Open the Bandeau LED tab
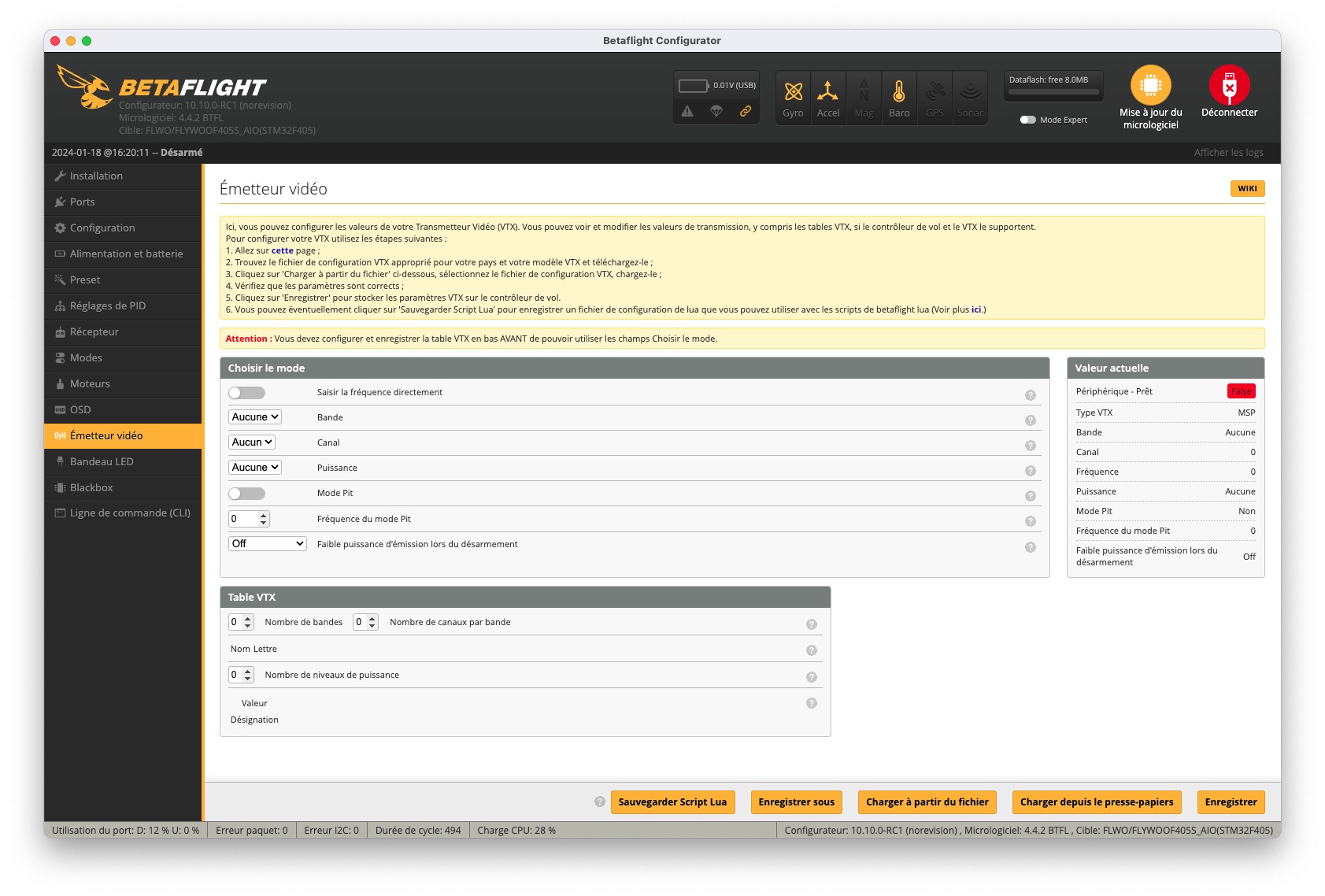 pos(123,462)
